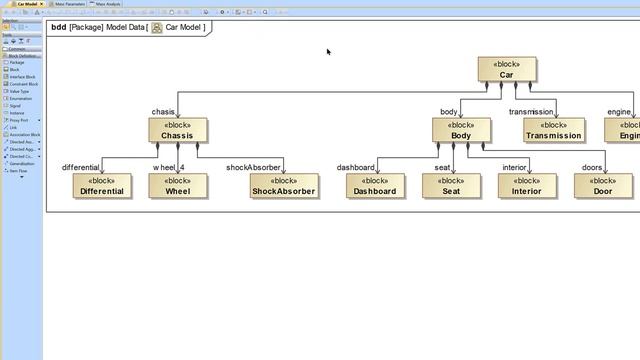This screenshot has width=640, height=360.
Task: Select the Differential block
Action: (x=102, y=186)
